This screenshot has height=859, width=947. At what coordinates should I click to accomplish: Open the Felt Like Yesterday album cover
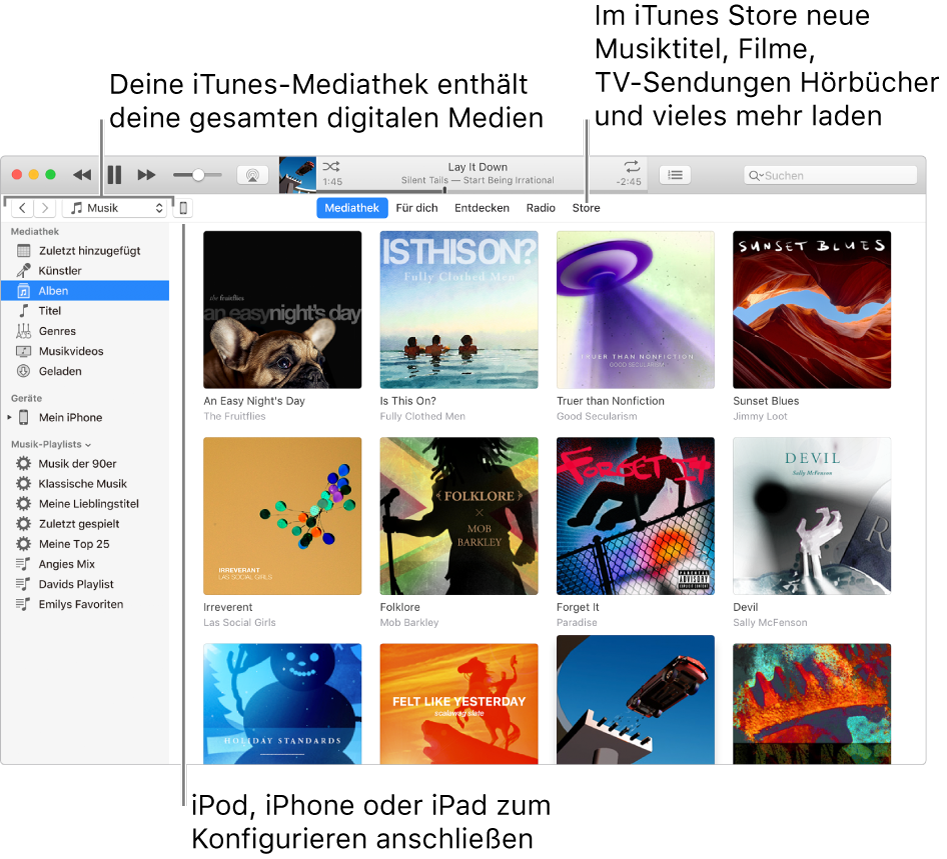[x=458, y=704]
